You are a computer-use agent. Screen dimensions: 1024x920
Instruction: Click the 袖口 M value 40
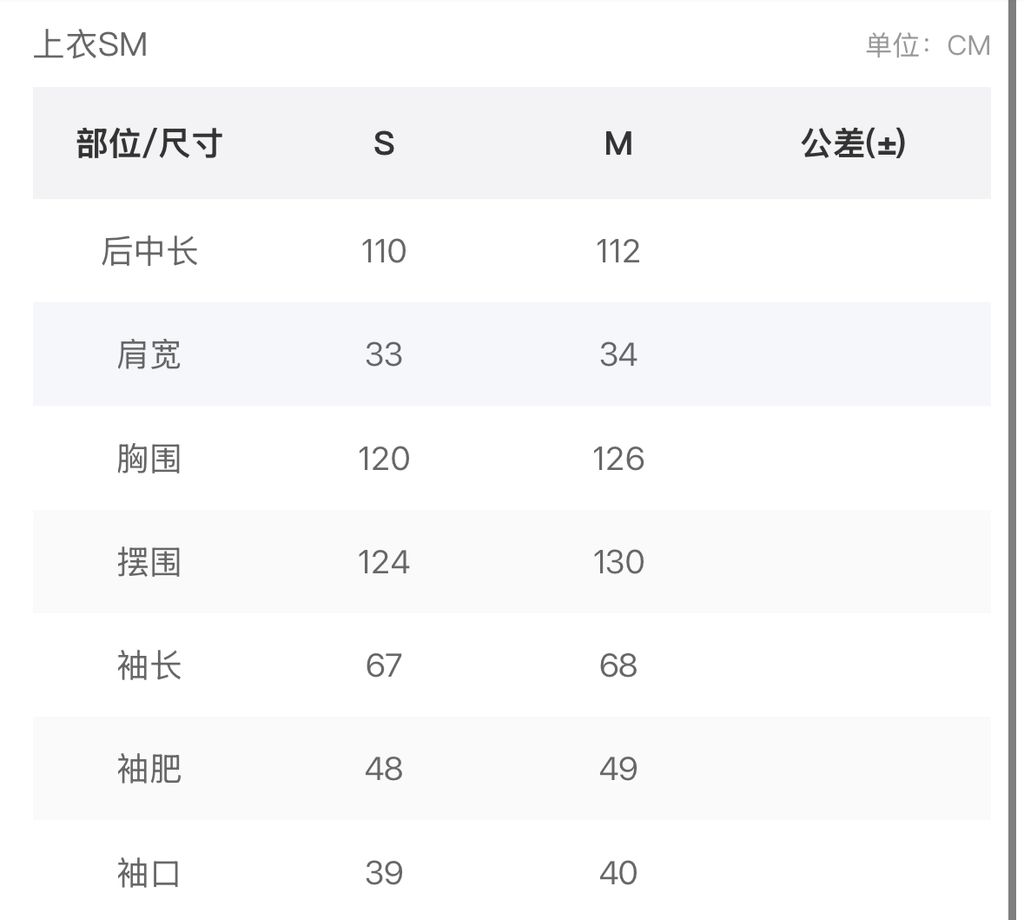tap(618, 873)
